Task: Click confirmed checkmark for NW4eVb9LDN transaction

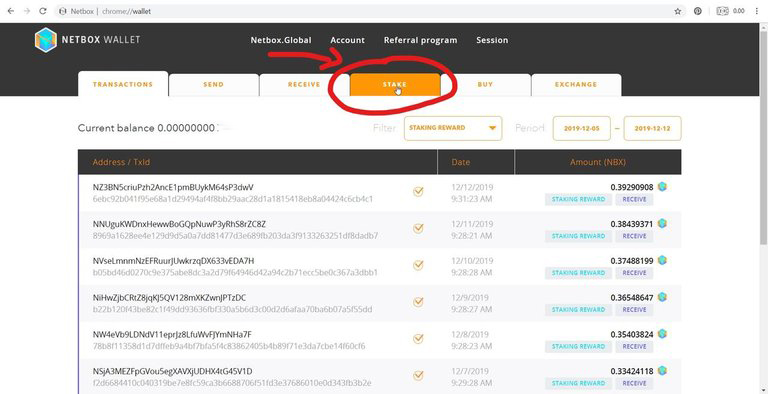Action: point(418,339)
